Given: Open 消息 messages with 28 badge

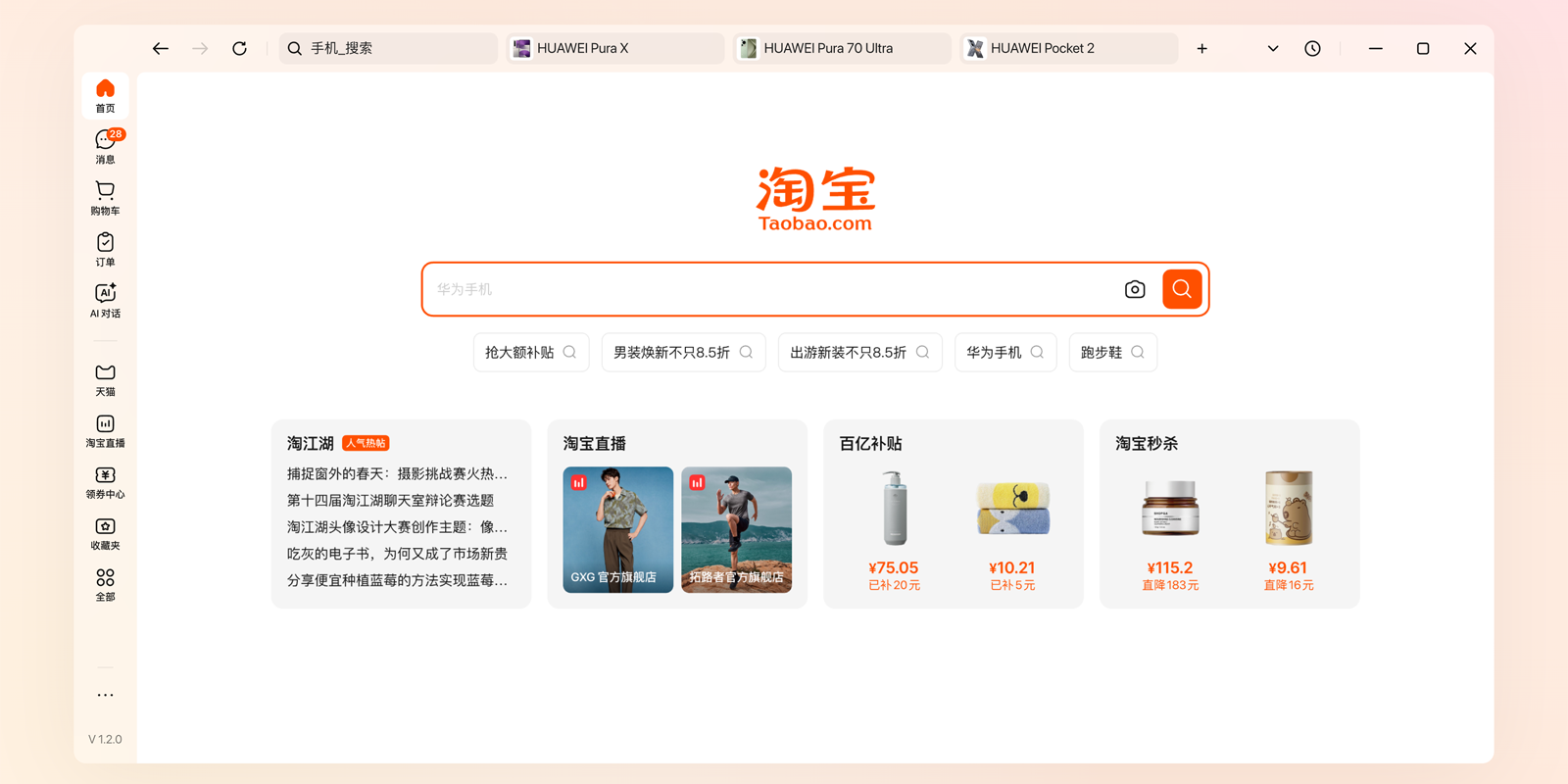Looking at the screenshot, I should [105, 147].
